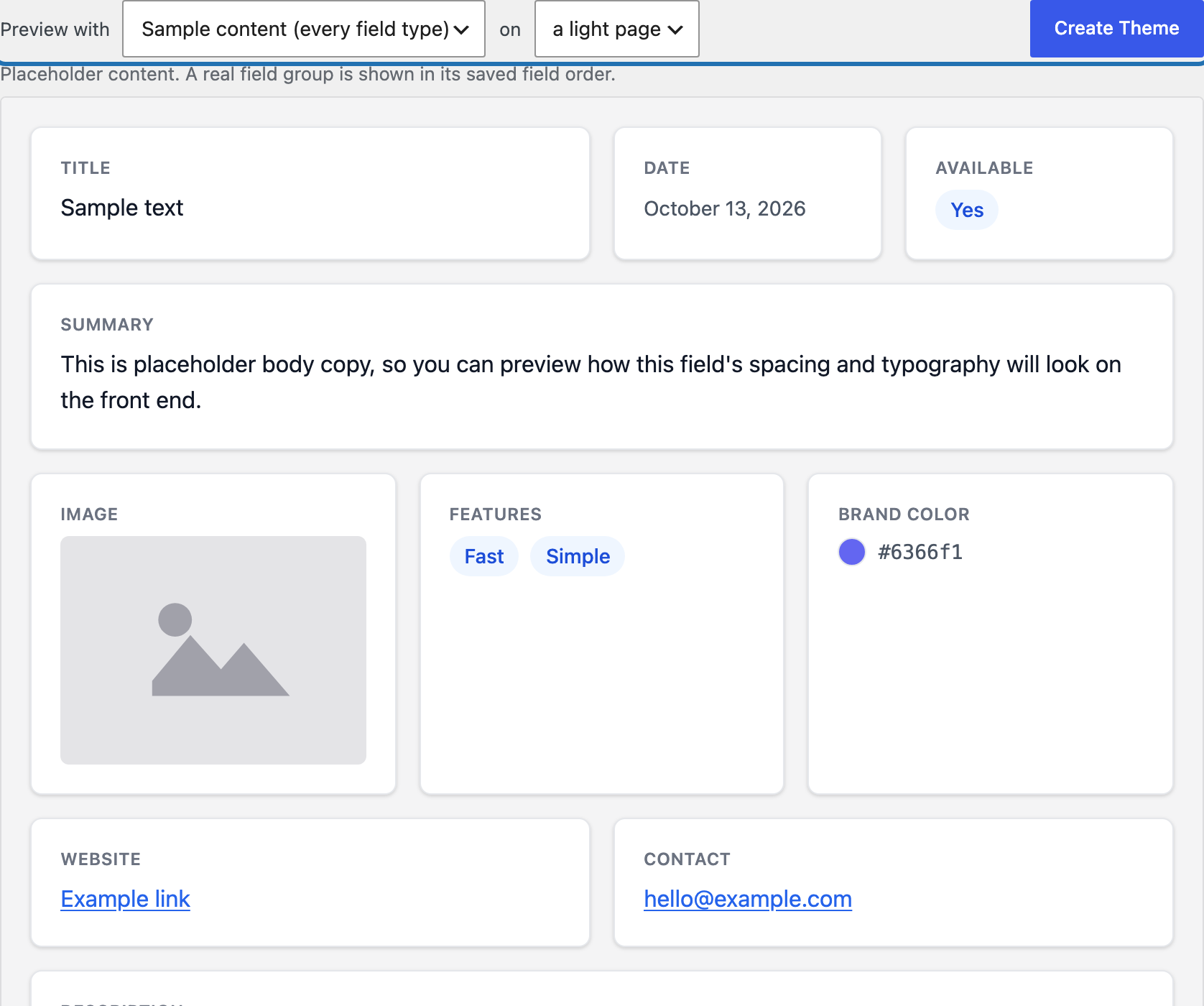Viewport: 1204px width, 1006px height.
Task: Click the image placeholder thumbnail
Action: click(213, 650)
